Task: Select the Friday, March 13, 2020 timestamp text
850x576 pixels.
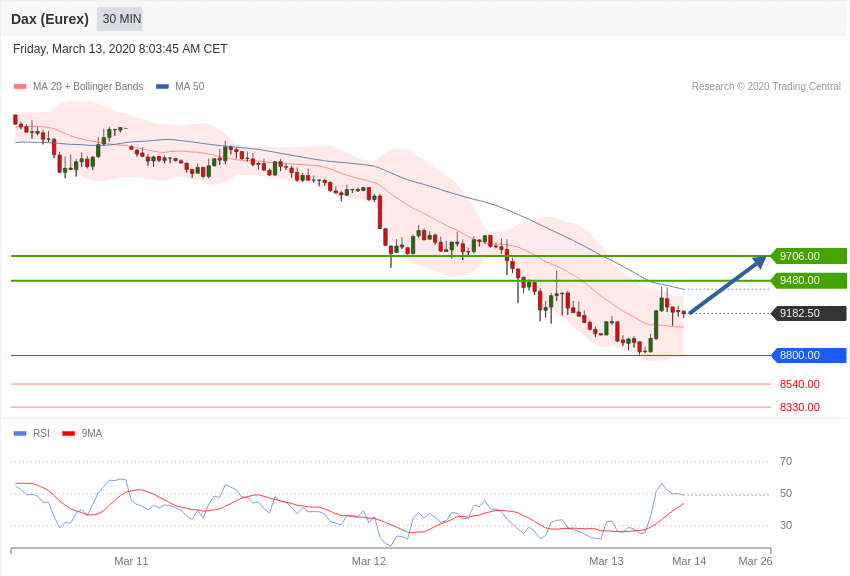Action: (x=120, y=49)
